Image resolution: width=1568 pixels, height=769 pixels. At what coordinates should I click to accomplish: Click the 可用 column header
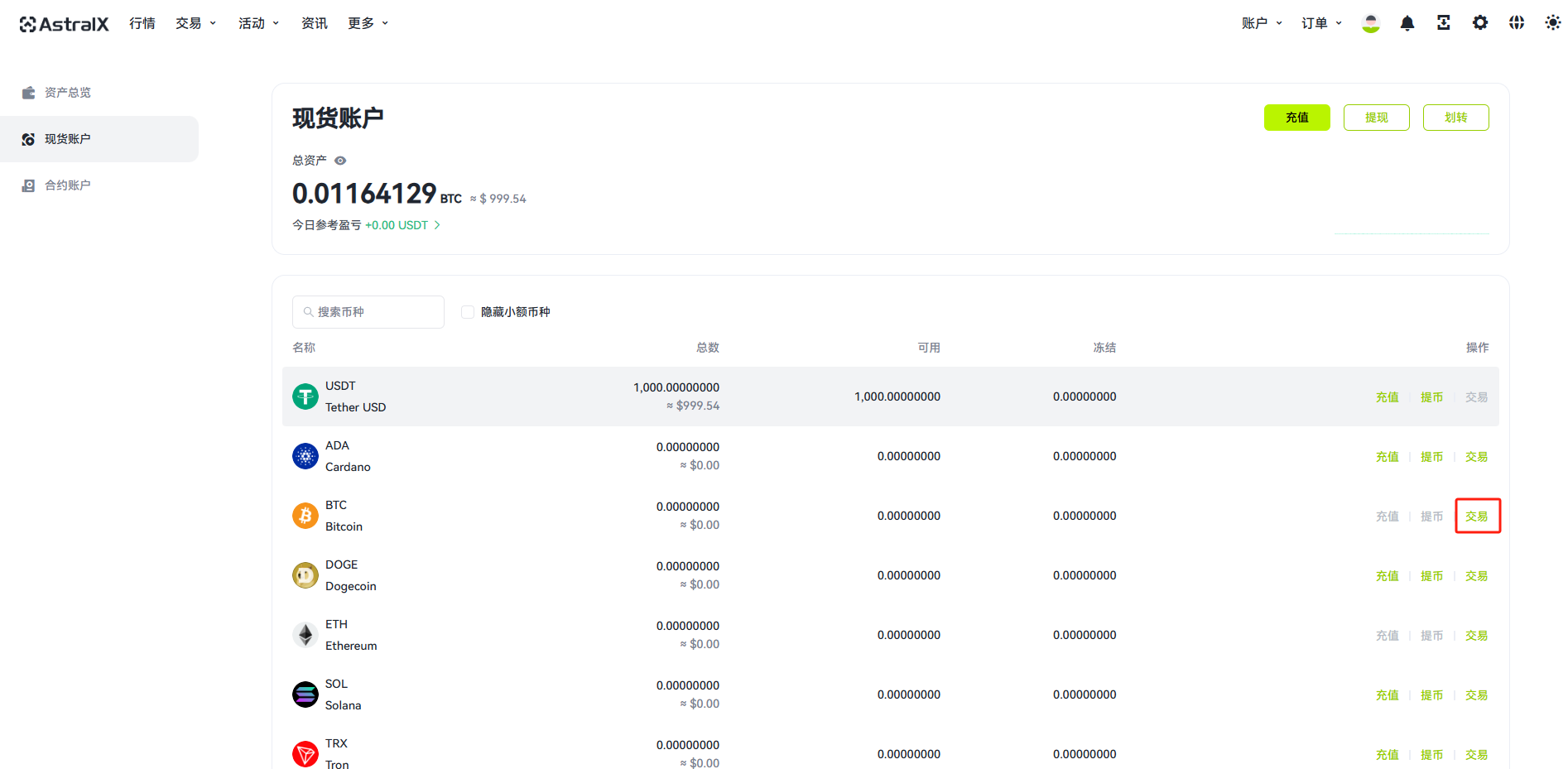[x=929, y=348]
